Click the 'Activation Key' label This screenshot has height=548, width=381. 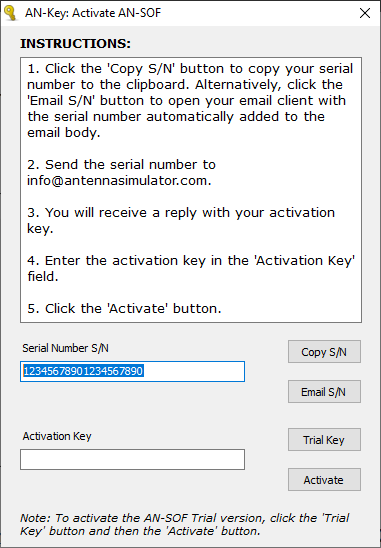pos(57,436)
